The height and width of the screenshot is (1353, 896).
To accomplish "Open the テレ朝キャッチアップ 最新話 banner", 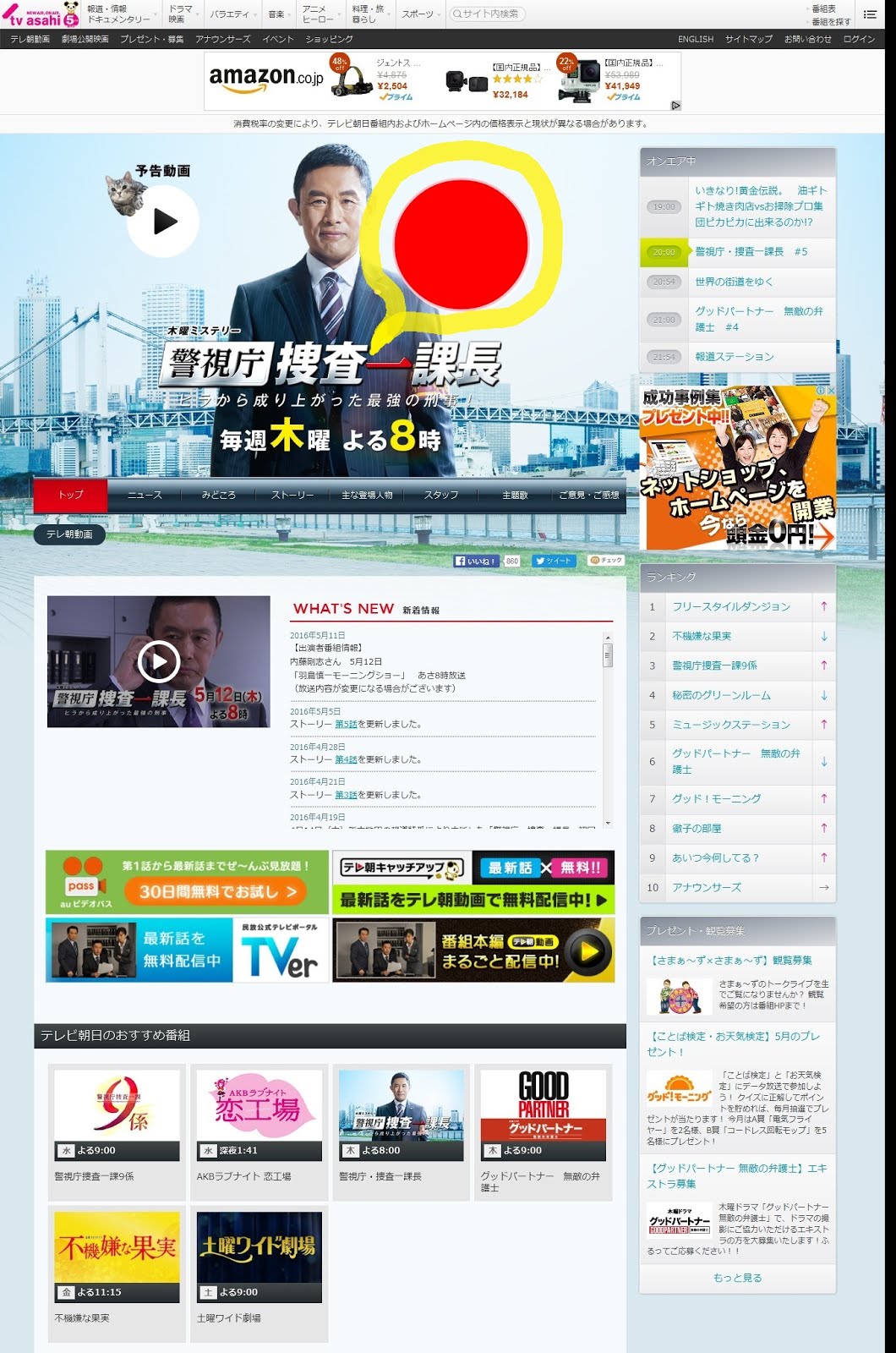I will [x=473, y=882].
